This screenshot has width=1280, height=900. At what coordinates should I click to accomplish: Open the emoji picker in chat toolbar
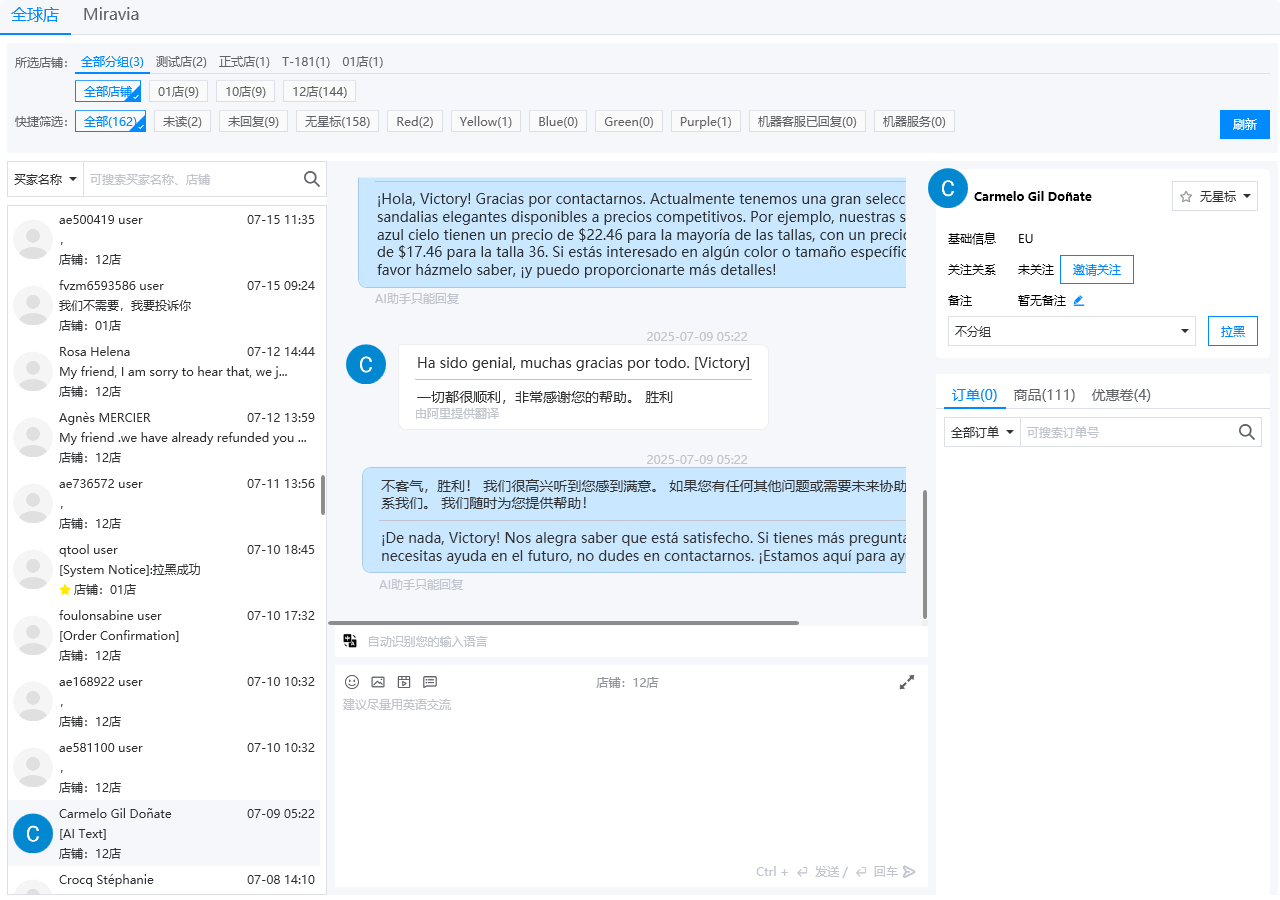(352, 682)
